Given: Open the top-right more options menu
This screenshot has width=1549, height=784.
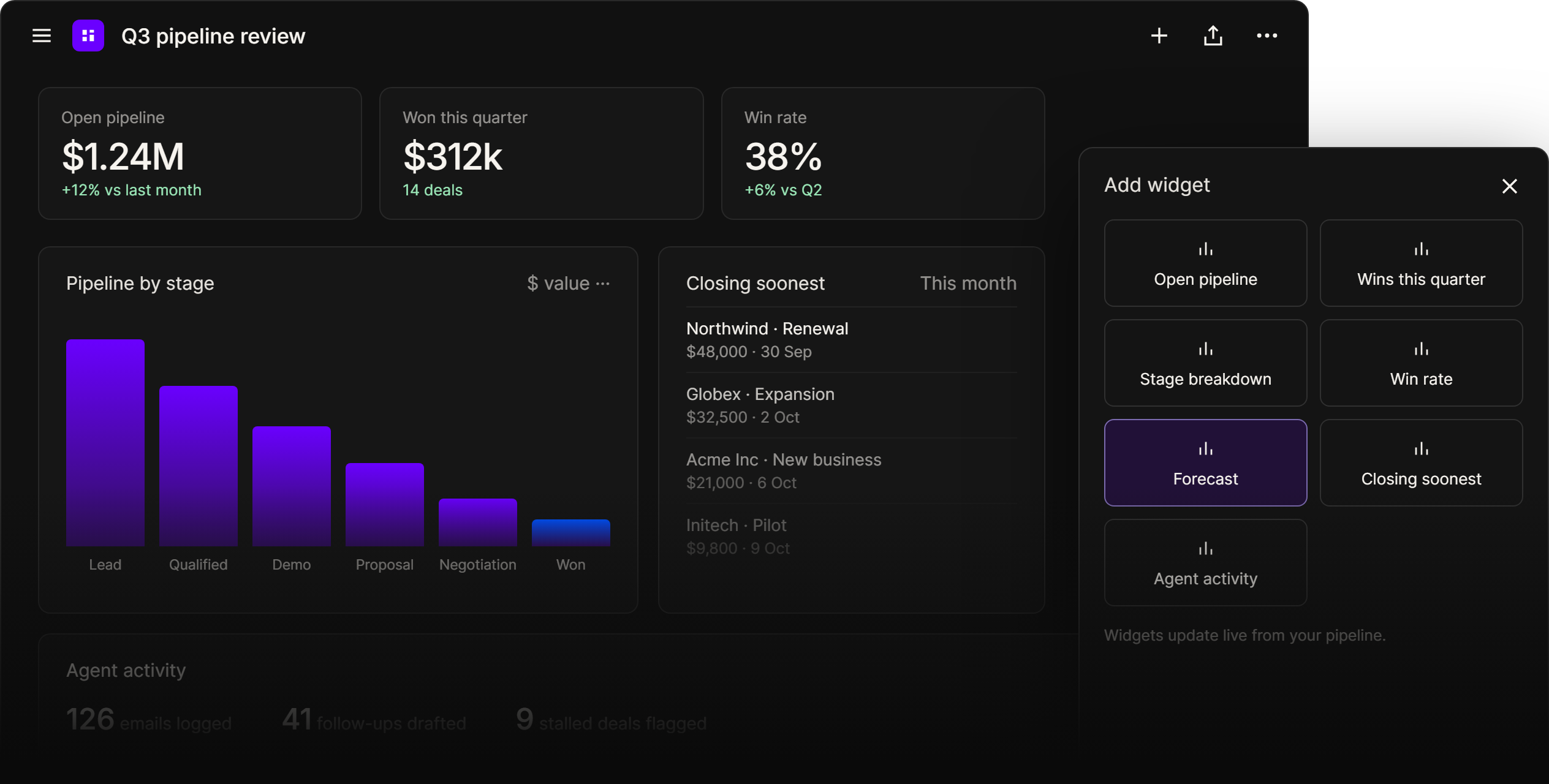Looking at the screenshot, I should coord(1267,36).
